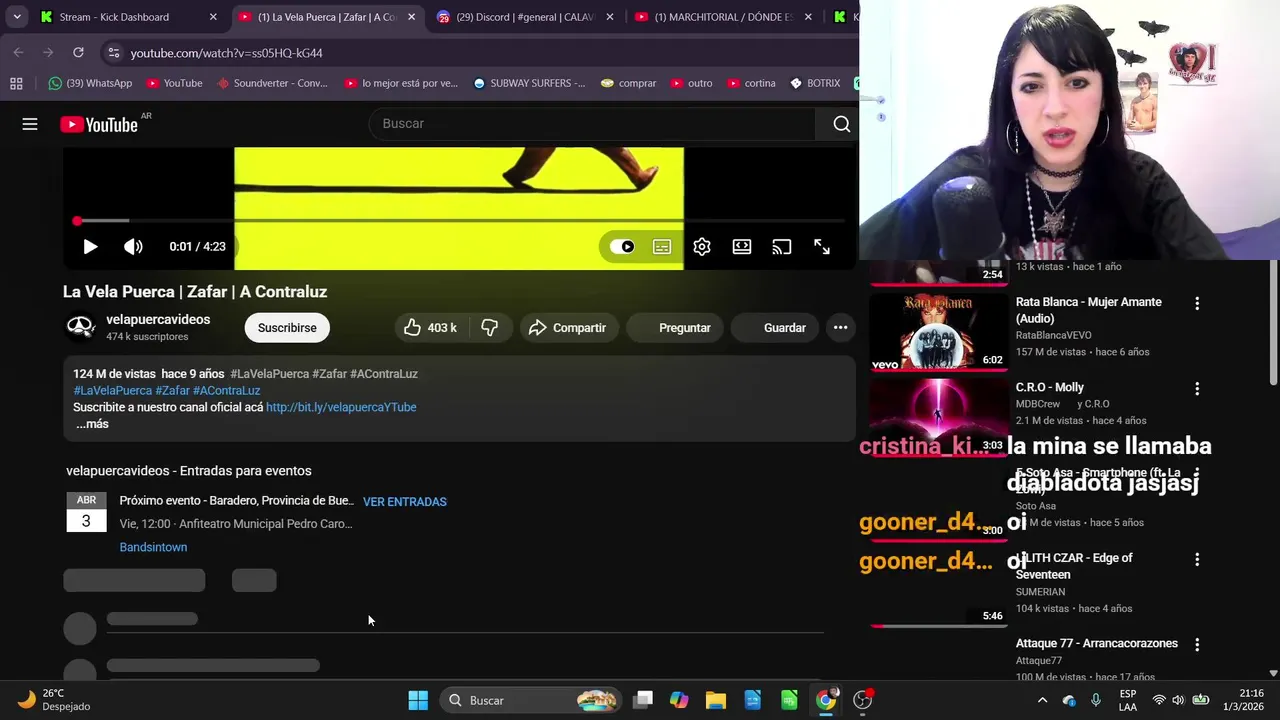Screen dimensions: 1280x720
Task: Close the Stream - Kick Dashboard tab
Action: tap(213, 17)
